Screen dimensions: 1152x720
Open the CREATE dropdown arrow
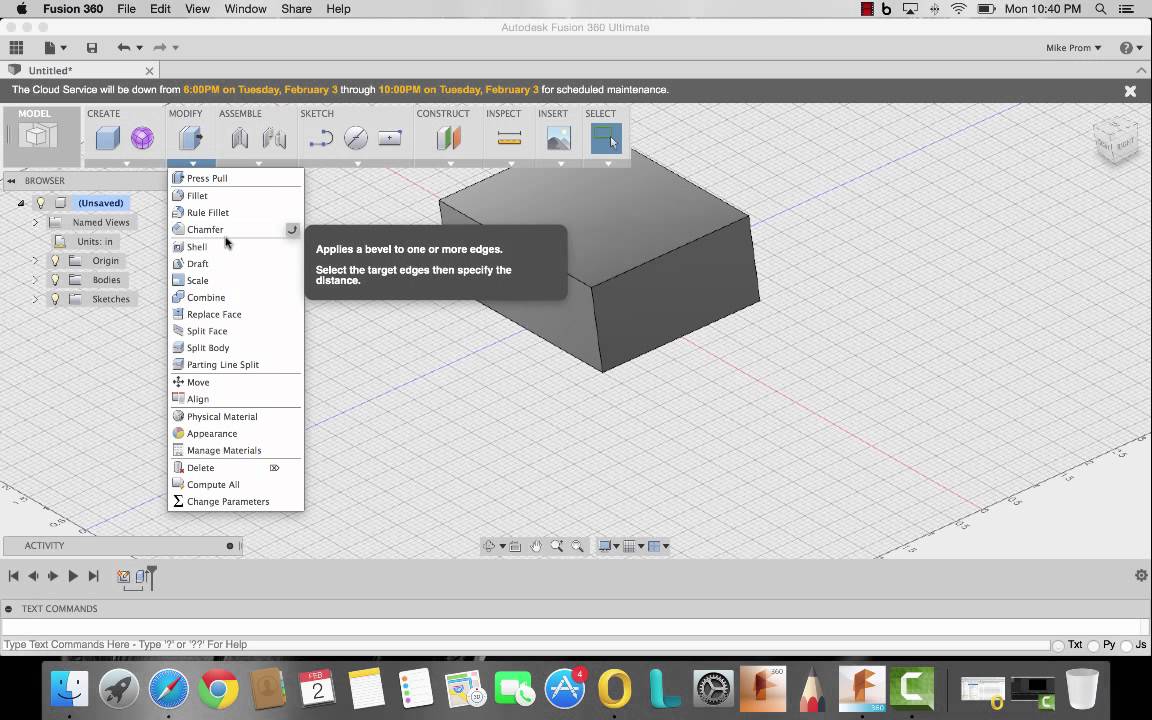tap(126, 163)
